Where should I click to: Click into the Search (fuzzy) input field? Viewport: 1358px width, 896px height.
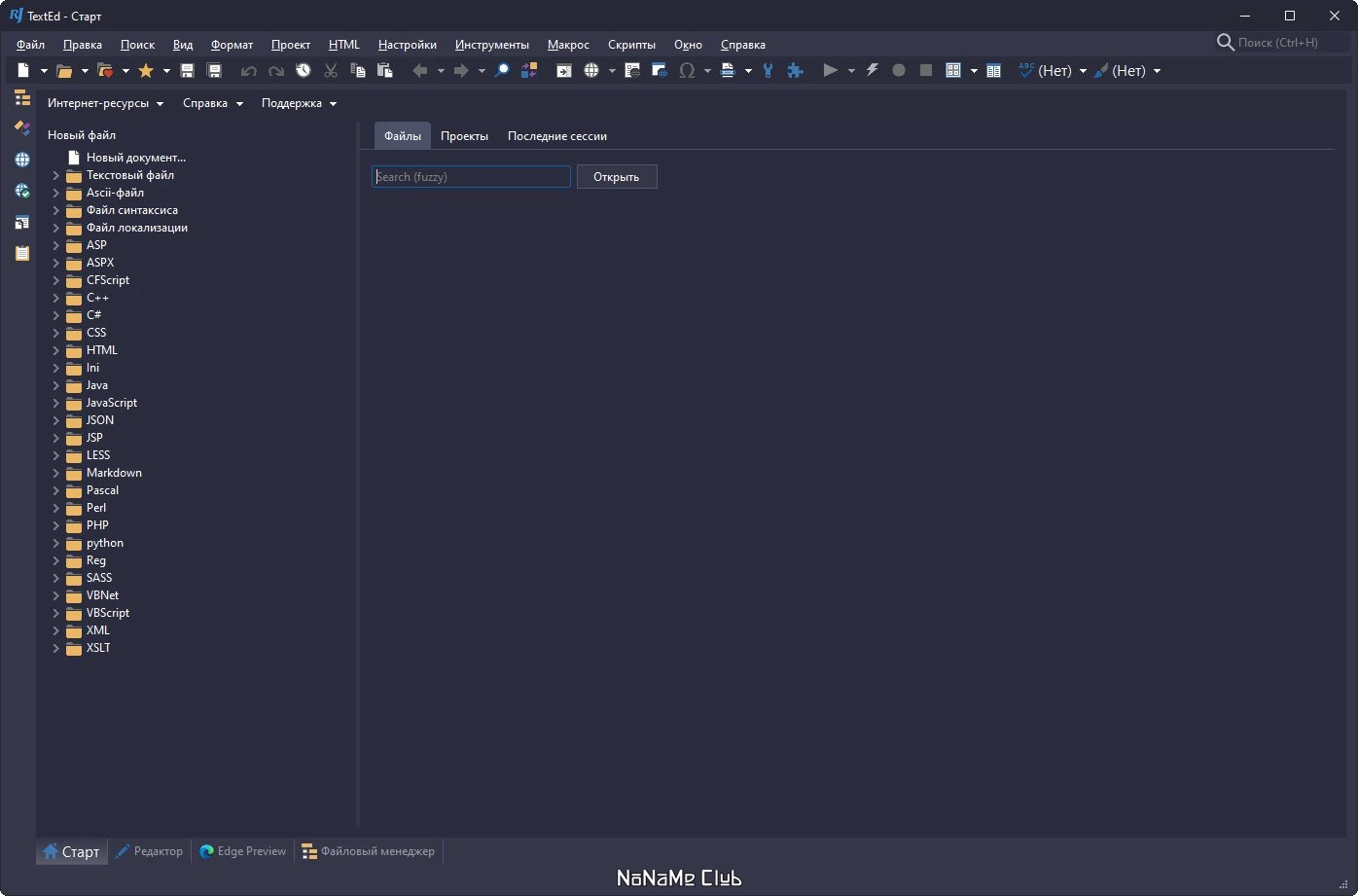(x=471, y=177)
